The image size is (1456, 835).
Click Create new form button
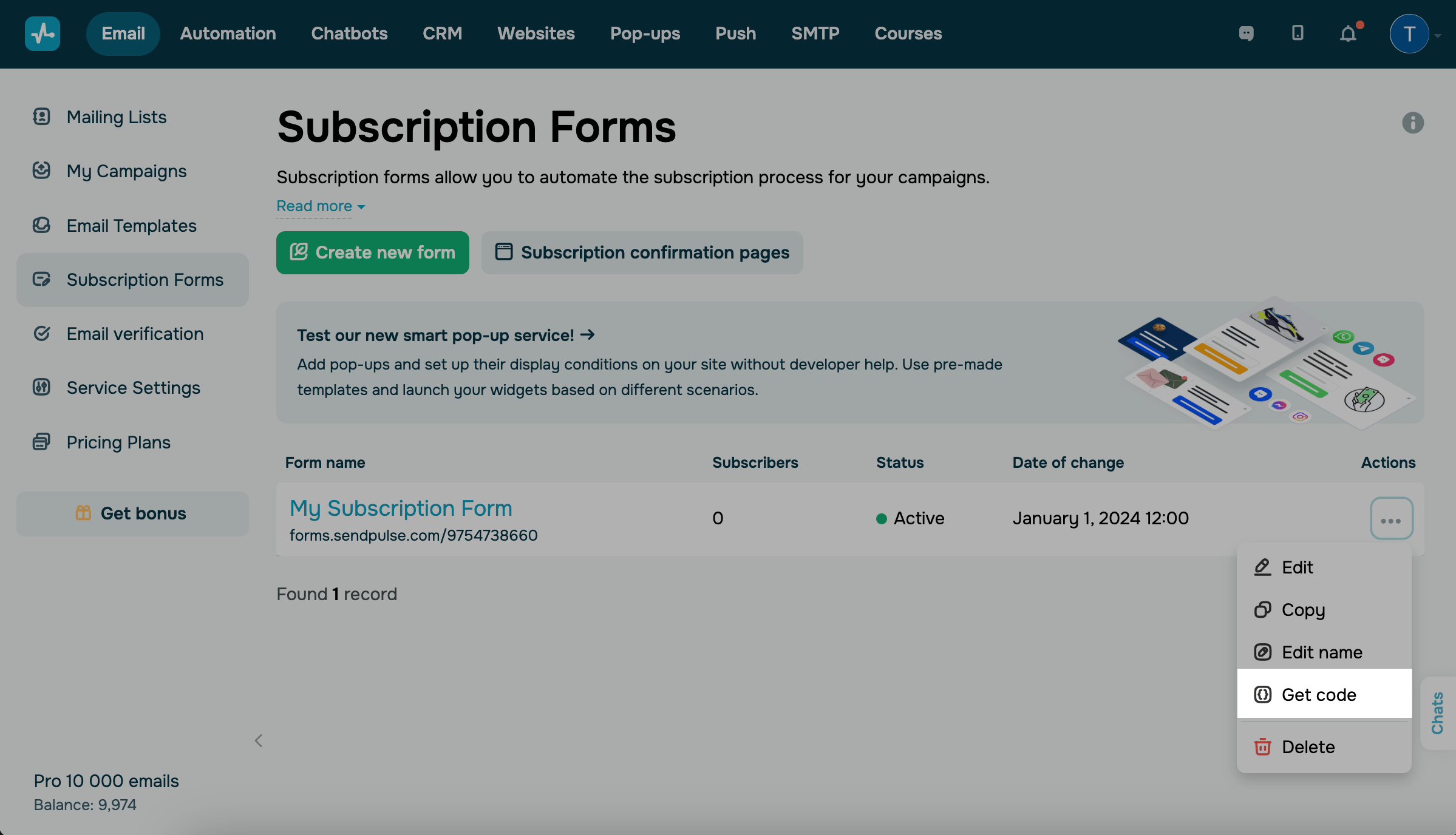pyautogui.click(x=372, y=252)
